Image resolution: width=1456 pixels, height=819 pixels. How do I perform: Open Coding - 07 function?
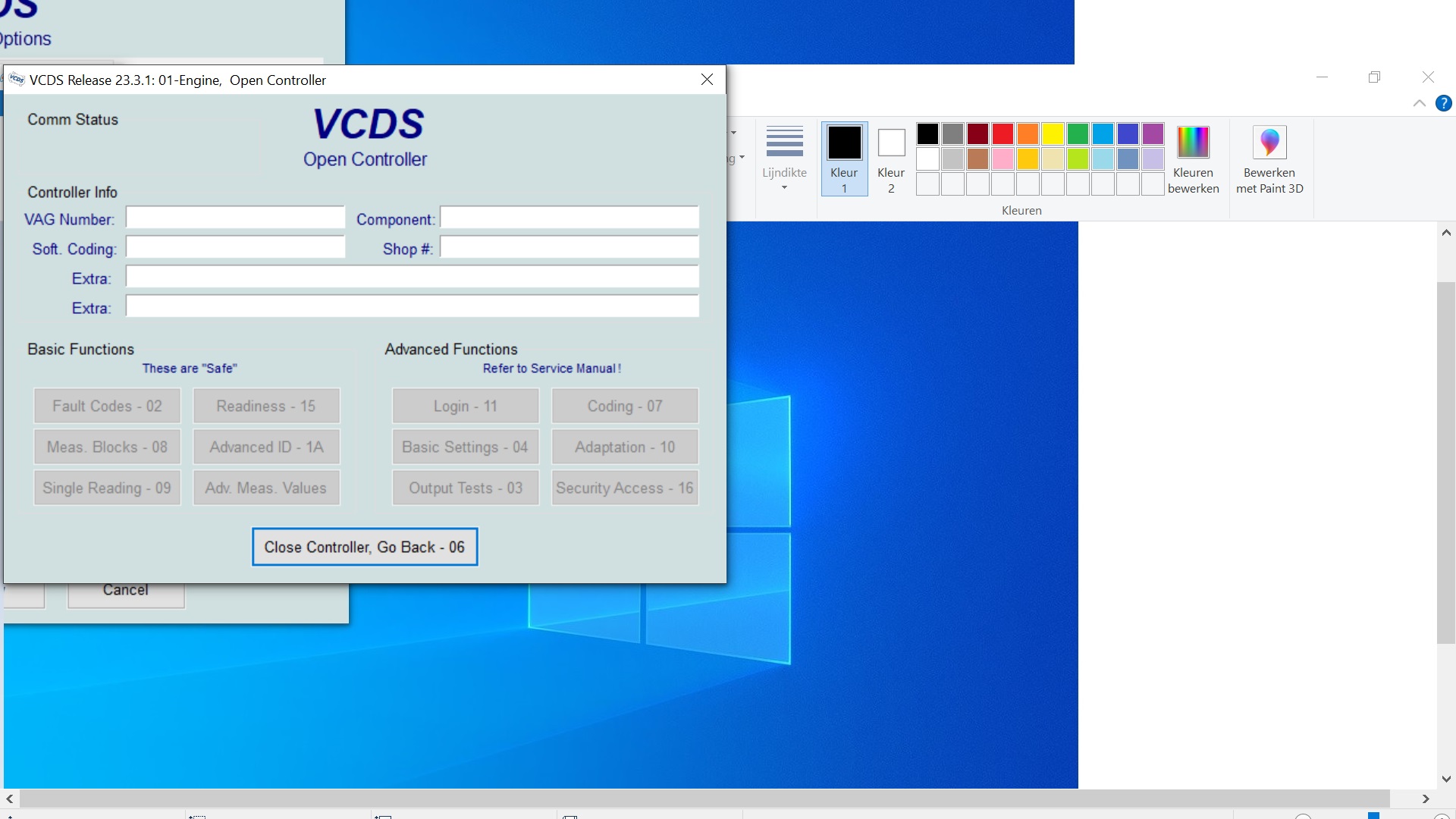[625, 406]
